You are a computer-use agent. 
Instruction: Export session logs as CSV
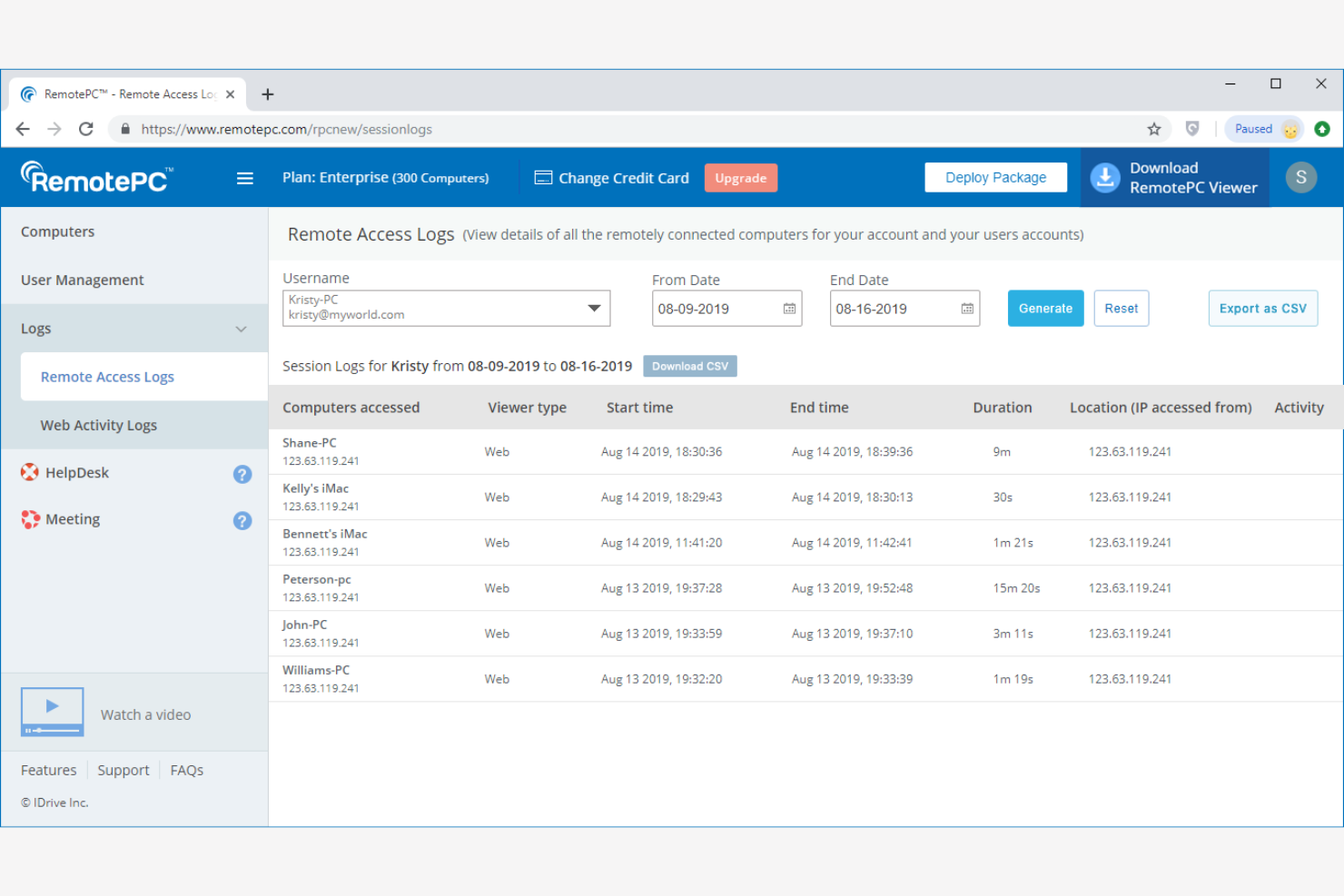click(1262, 308)
